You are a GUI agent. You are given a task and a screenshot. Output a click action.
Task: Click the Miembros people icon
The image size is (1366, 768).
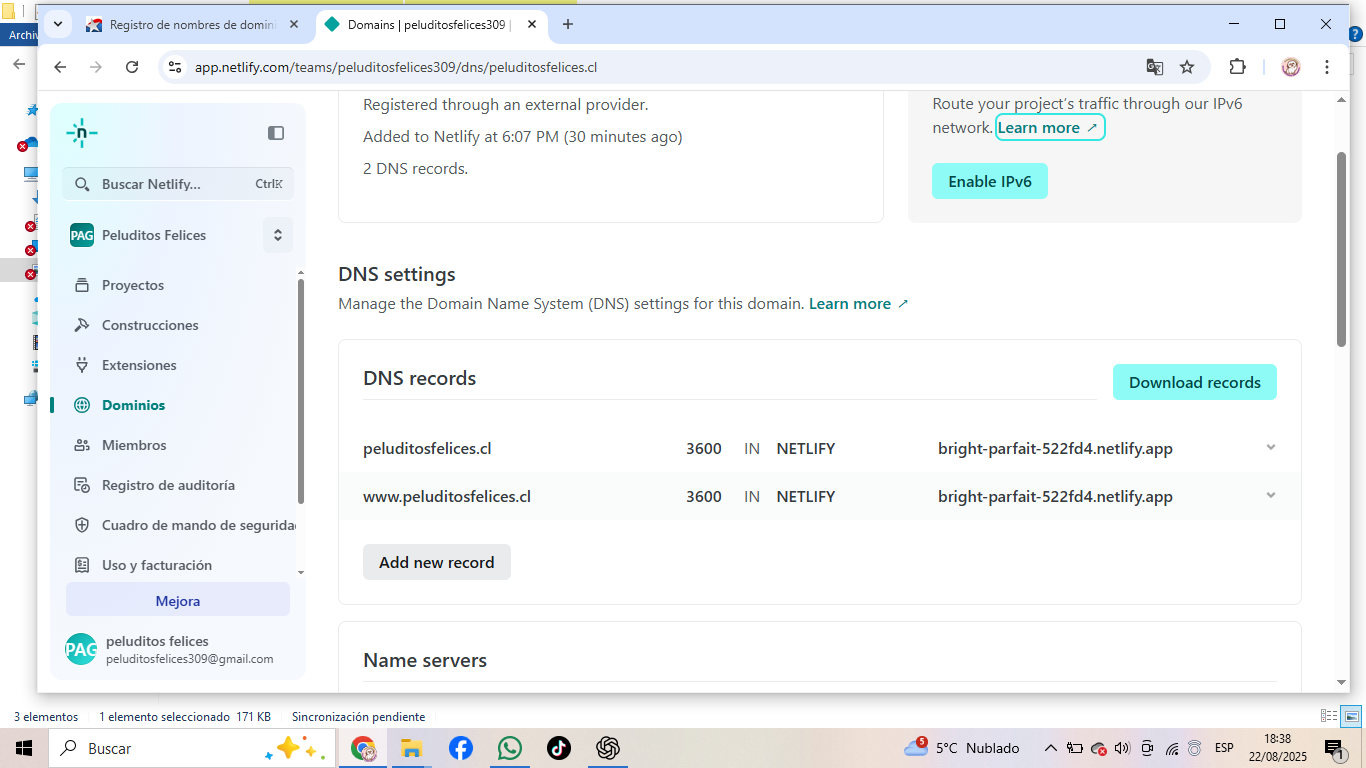click(x=82, y=445)
